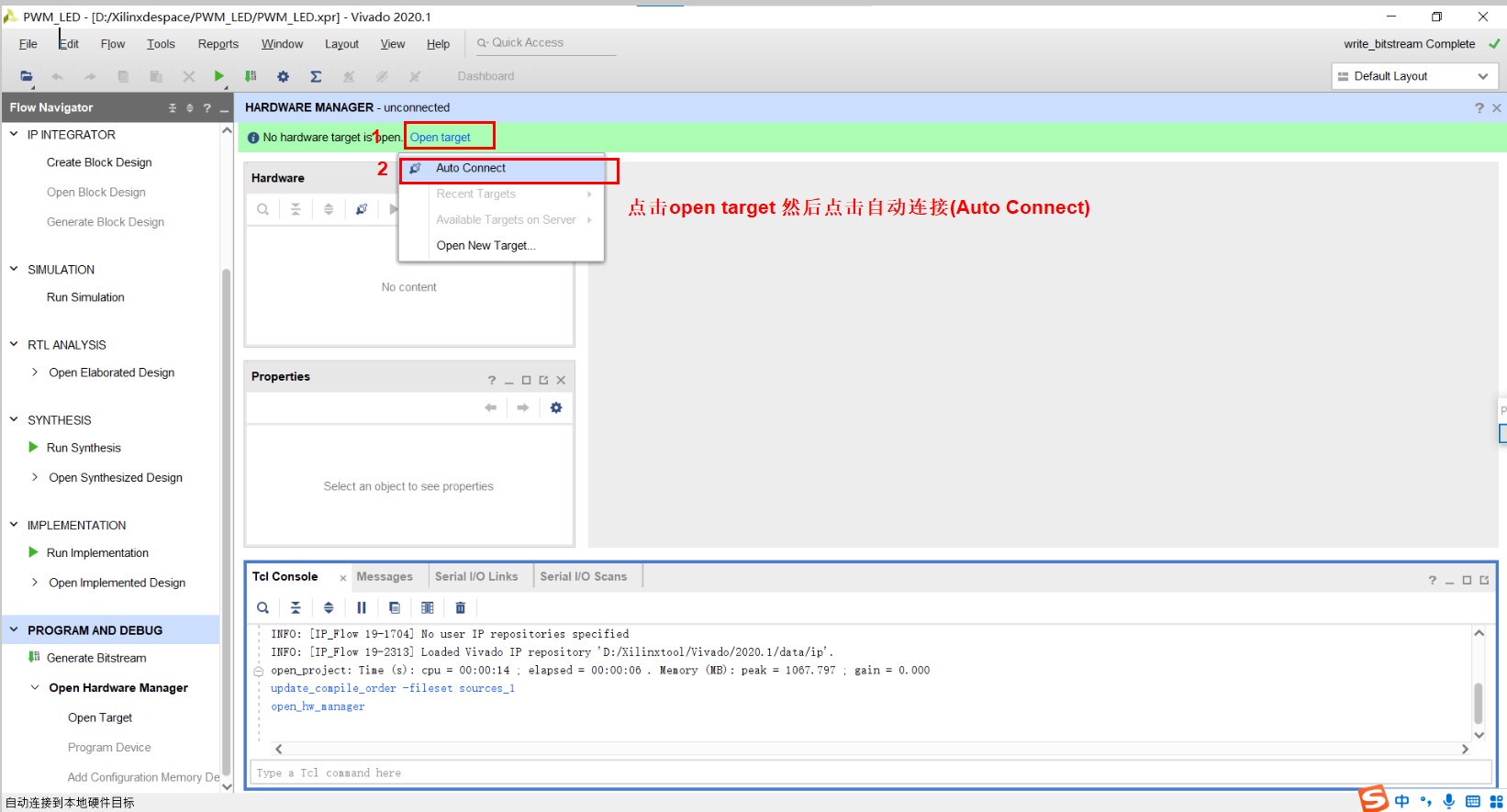Viewport: 1507px width, 812px height.
Task: Collapse the IP INTEGRATOR section
Action: 14,134
